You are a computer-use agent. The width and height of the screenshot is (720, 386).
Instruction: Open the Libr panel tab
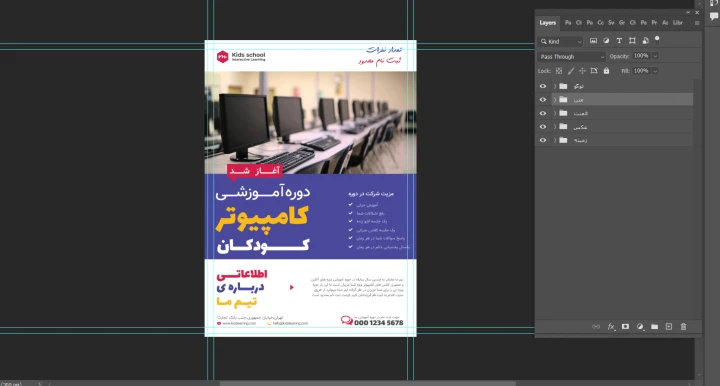[x=678, y=22]
